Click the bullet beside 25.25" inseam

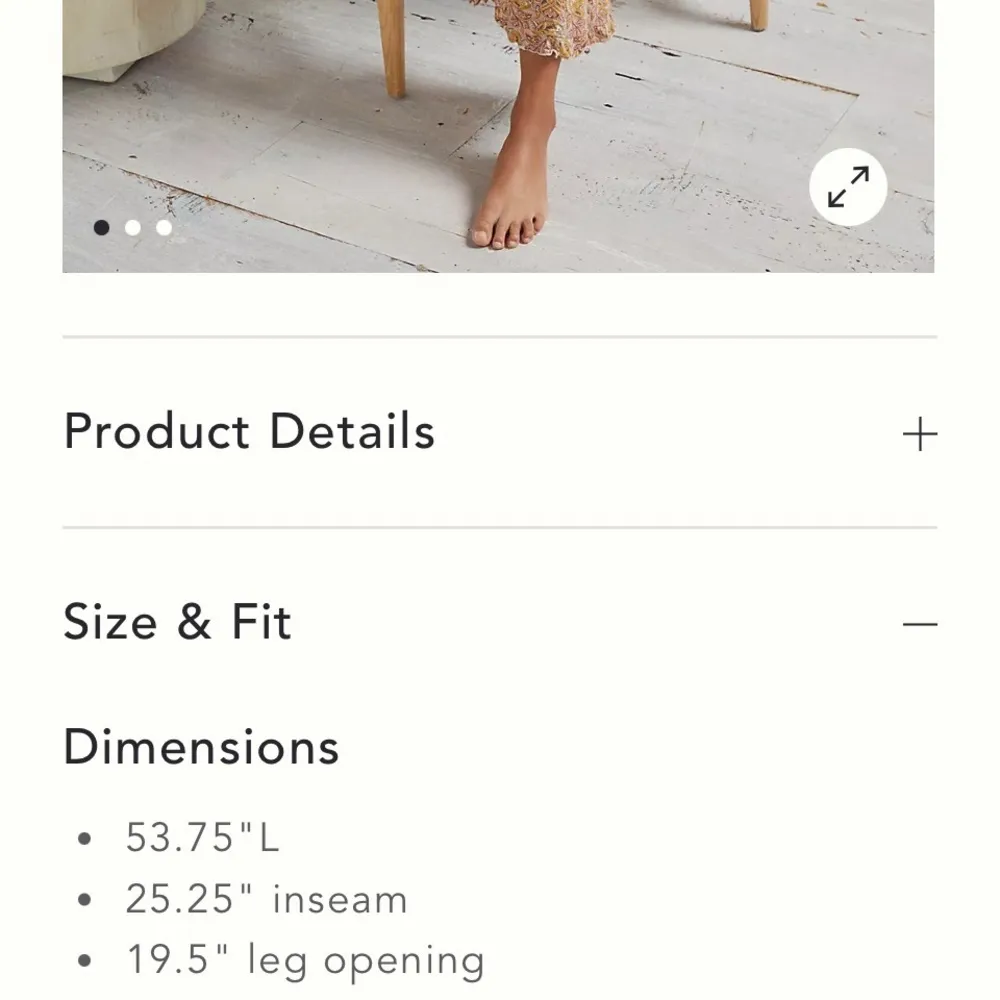85,900
